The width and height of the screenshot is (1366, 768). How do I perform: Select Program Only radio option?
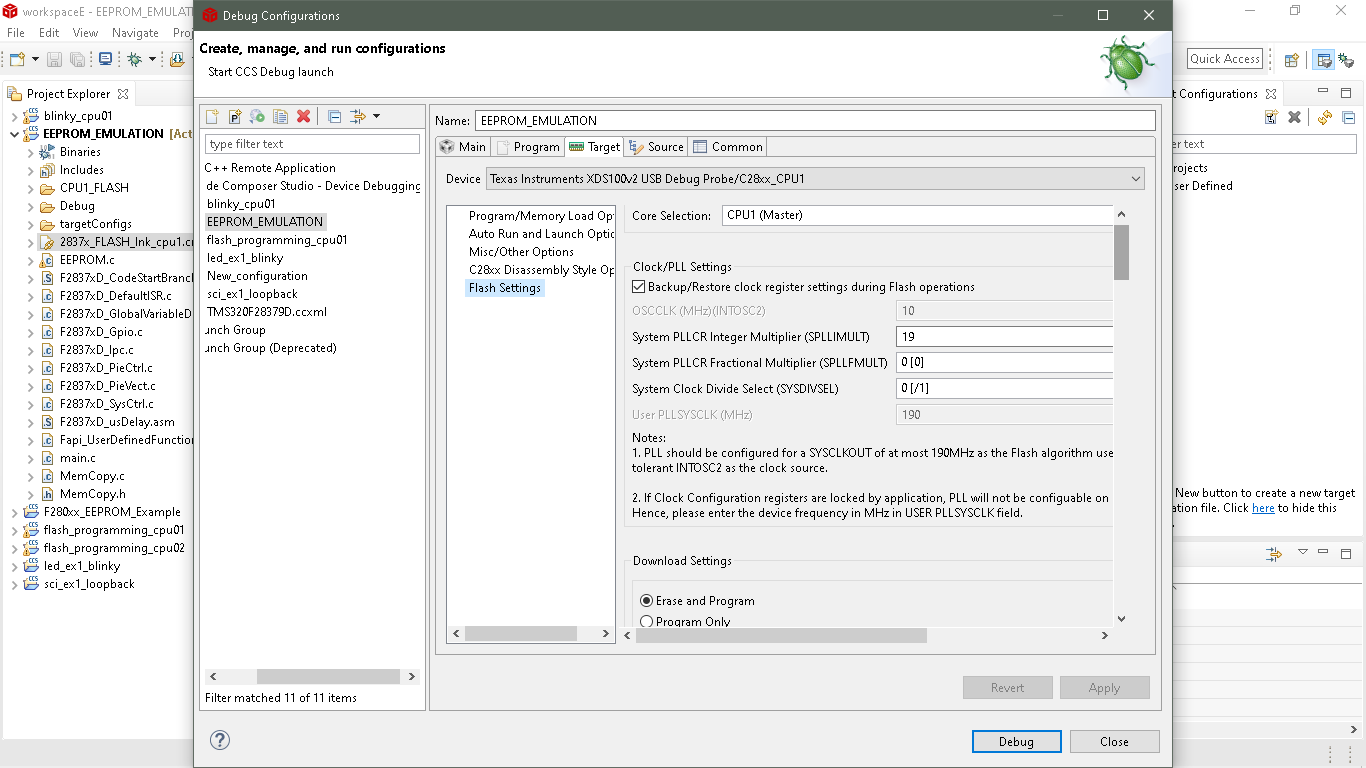[646, 622]
